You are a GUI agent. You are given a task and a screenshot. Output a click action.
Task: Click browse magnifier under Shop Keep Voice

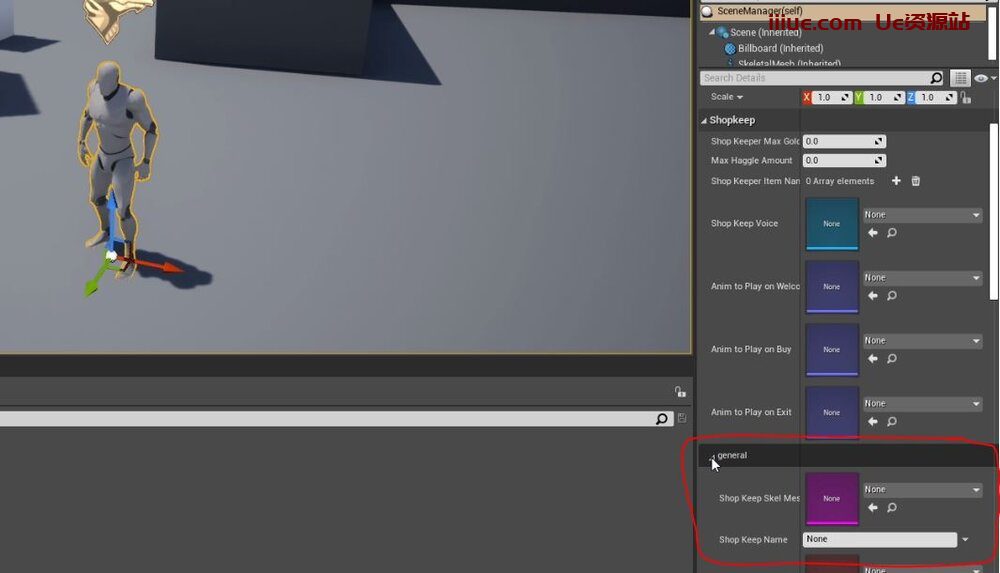point(891,233)
